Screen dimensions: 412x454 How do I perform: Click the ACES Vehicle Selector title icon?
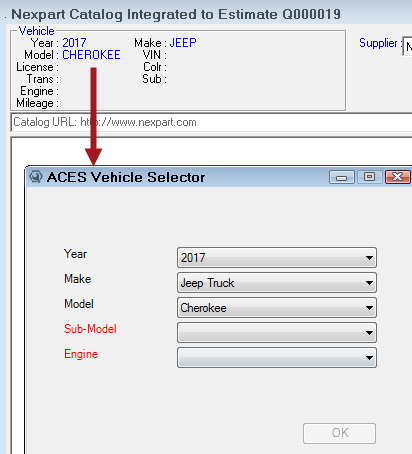pos(36,177)
